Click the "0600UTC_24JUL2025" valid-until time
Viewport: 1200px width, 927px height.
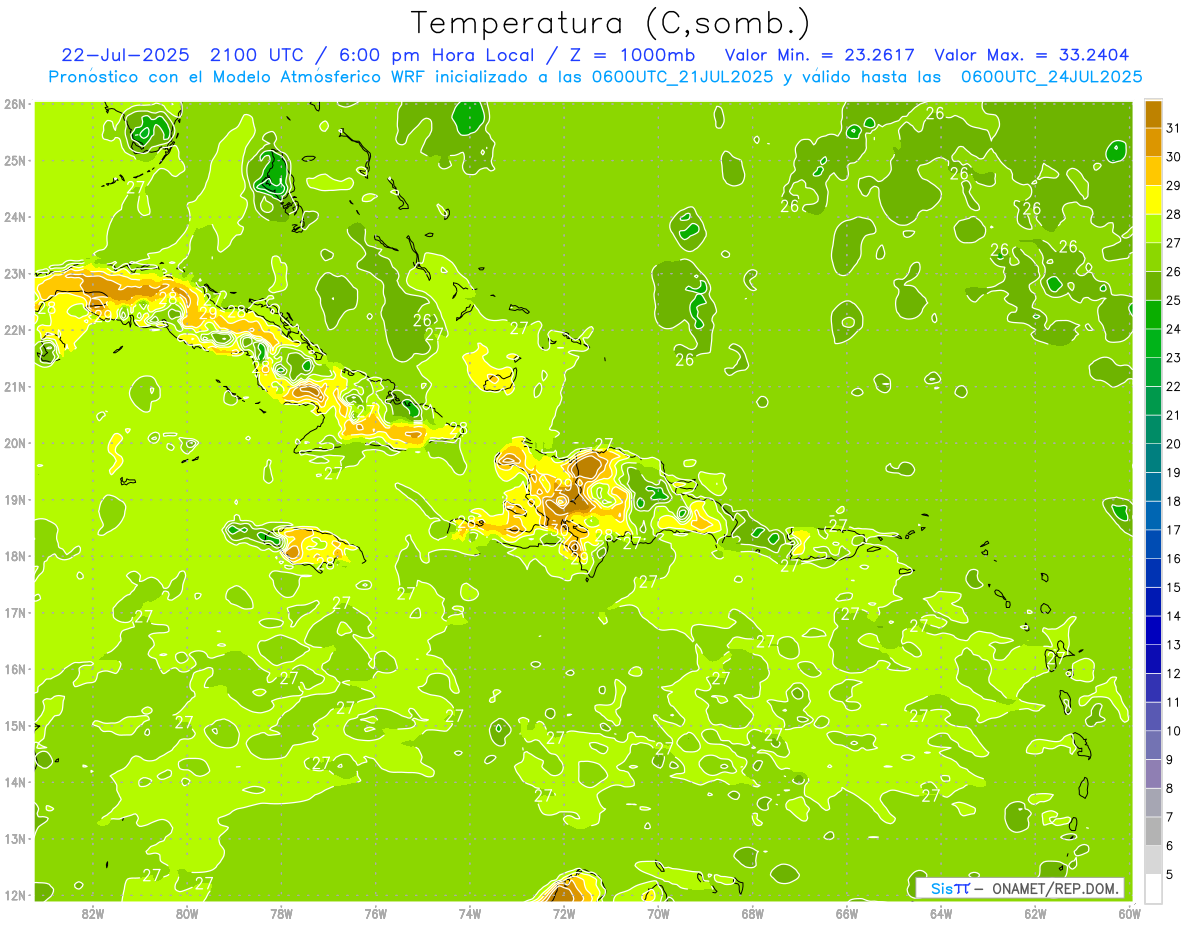[x=1052, y=76]
